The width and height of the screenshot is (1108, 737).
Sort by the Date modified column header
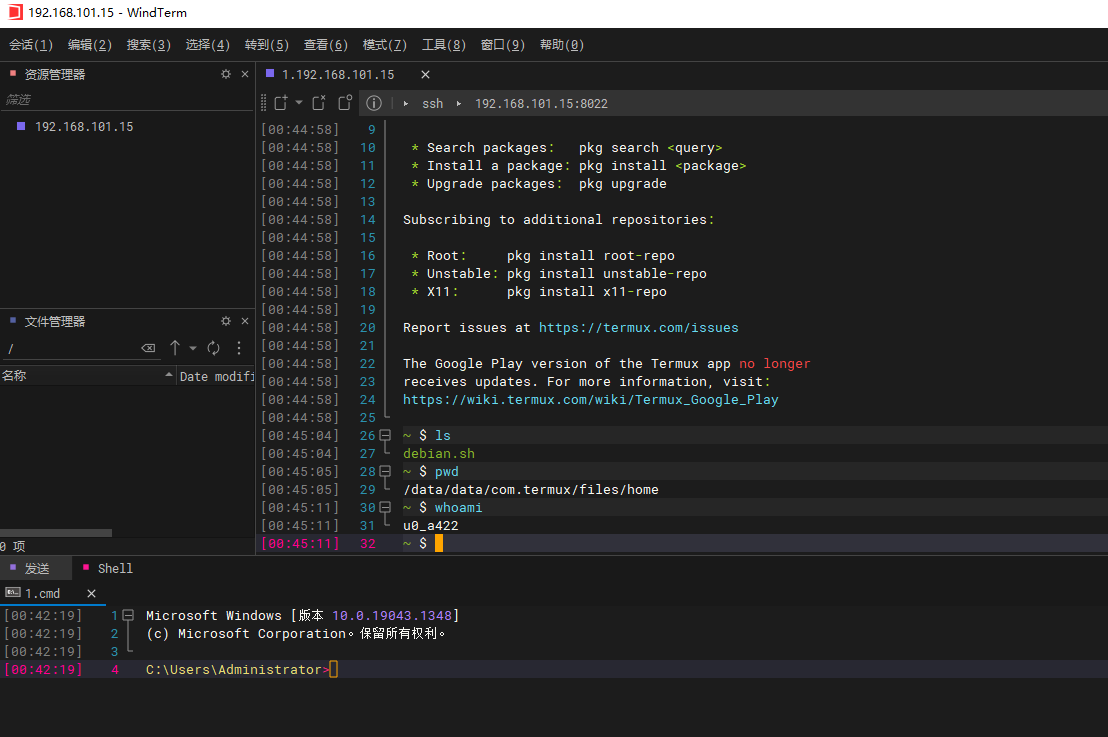click(x=215, y=376)
